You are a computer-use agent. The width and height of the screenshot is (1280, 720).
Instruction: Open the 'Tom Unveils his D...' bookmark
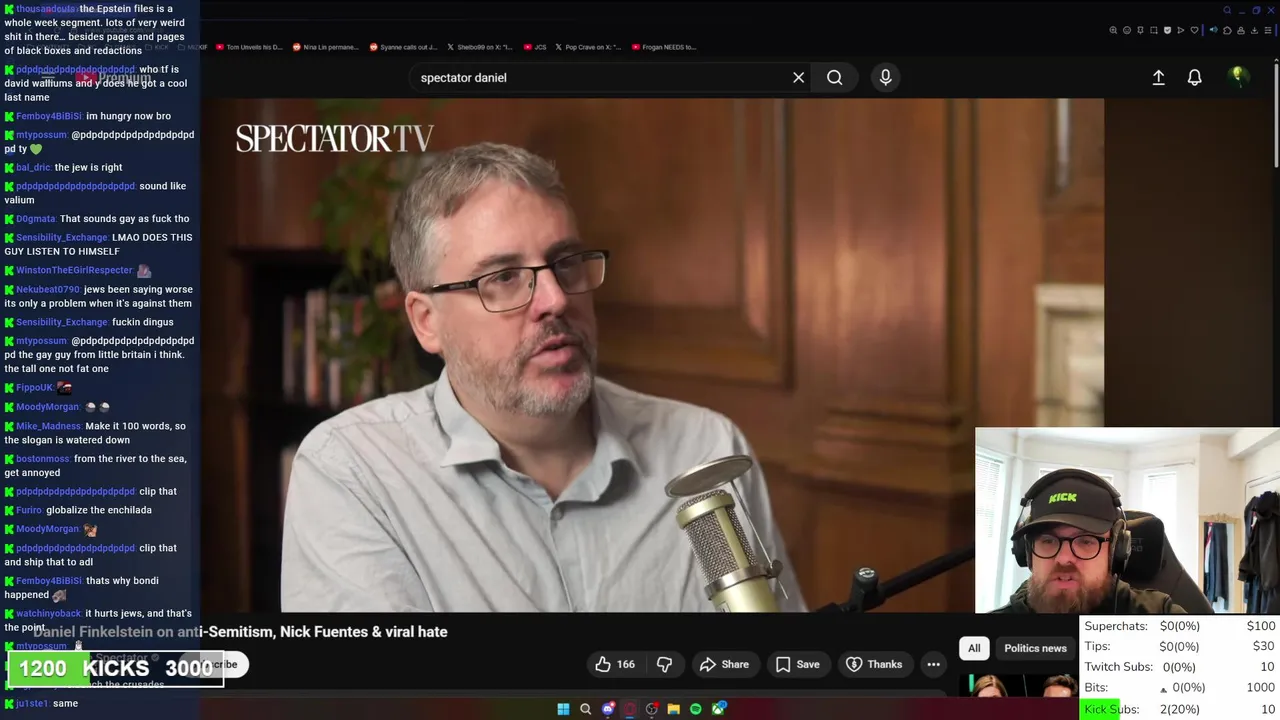tap(250, 47)
